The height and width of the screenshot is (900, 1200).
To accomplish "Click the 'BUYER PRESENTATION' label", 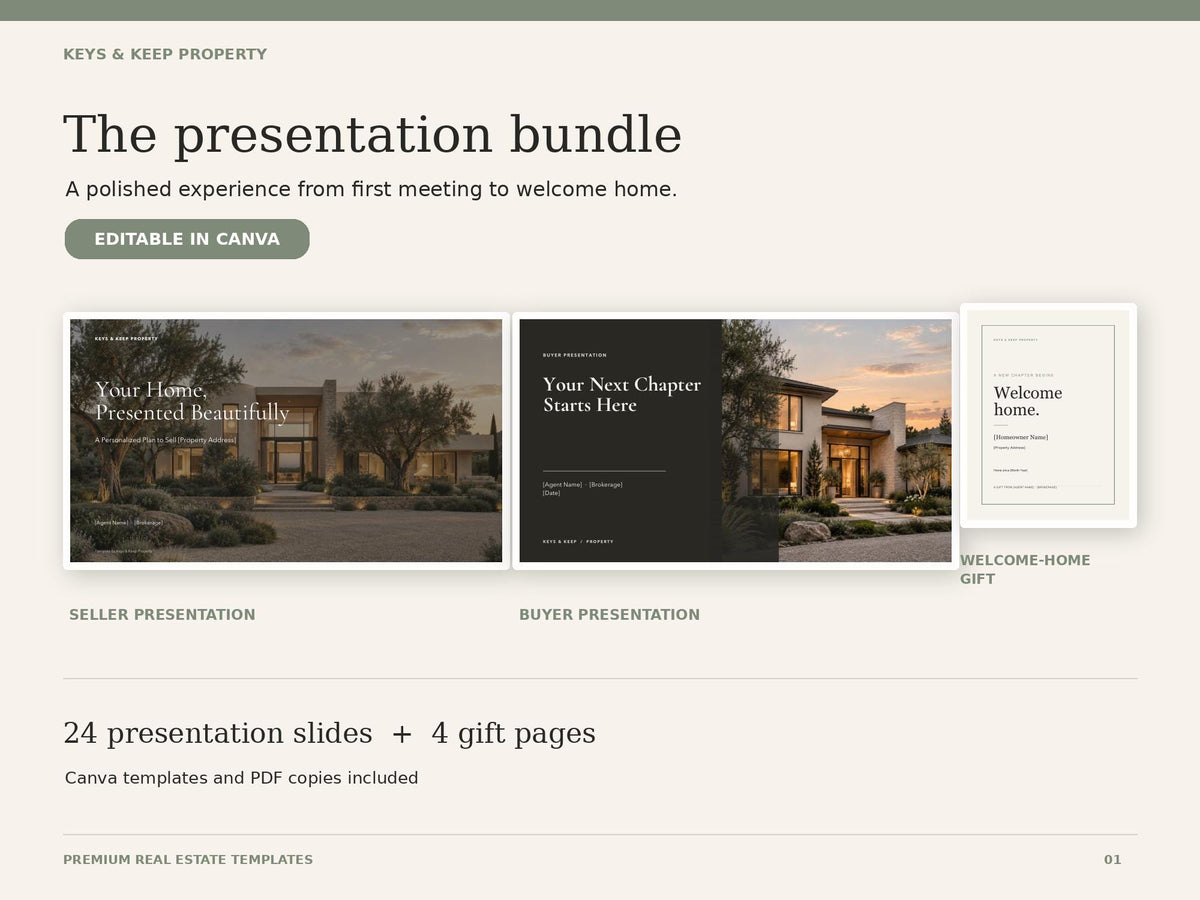I will (x=609, y=615).
